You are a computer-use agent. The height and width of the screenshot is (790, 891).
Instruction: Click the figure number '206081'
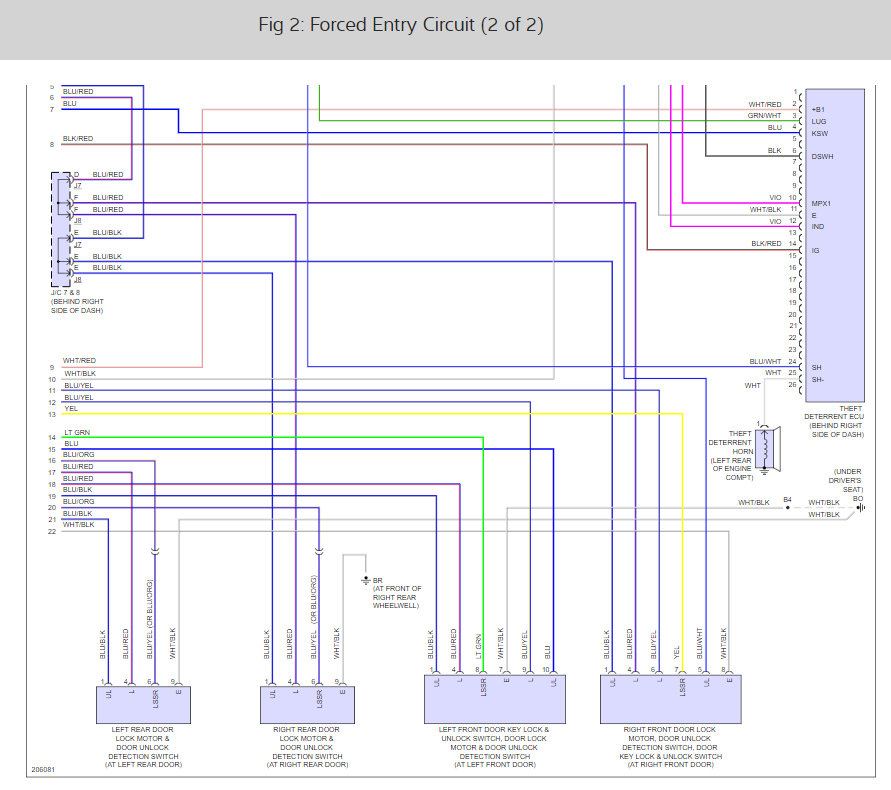click(43, 770)
